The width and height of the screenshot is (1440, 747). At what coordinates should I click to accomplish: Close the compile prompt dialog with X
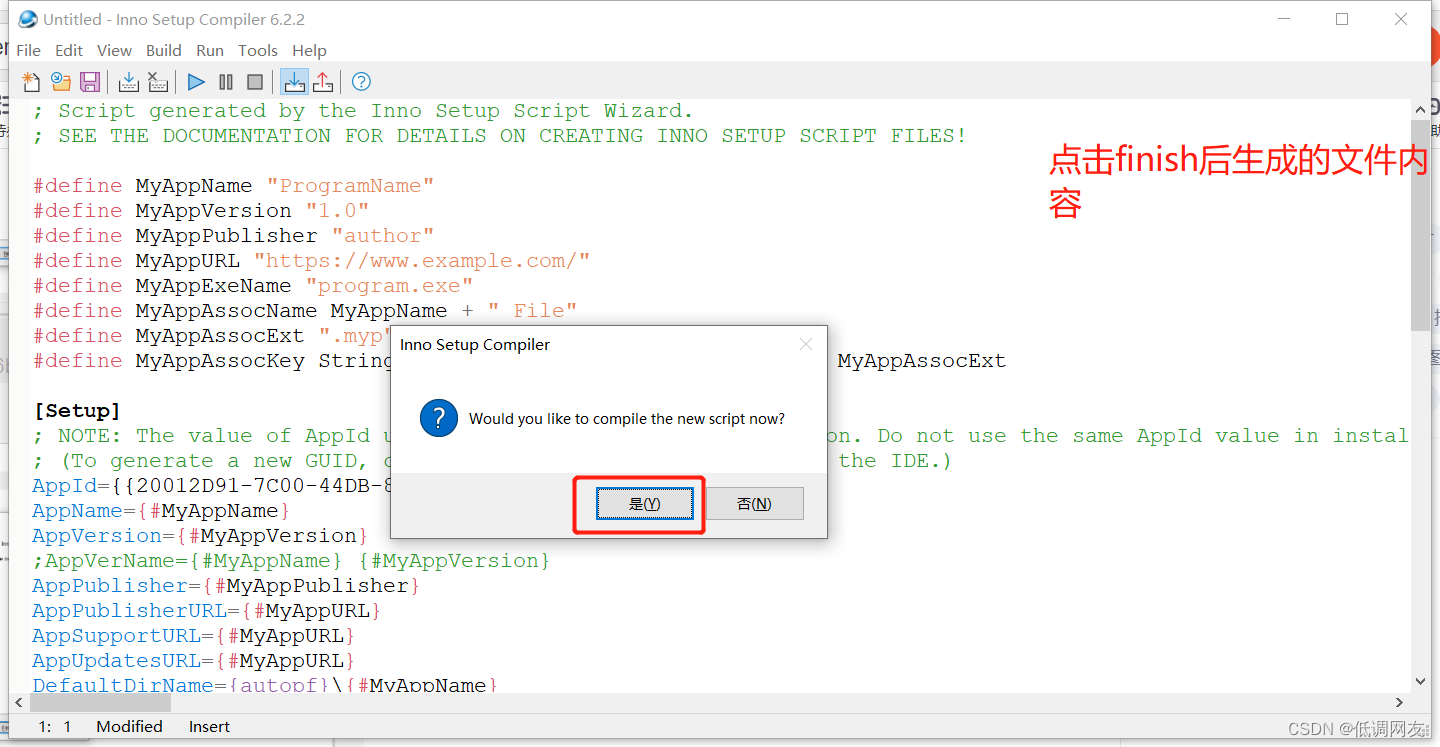(x=806, y=345)
